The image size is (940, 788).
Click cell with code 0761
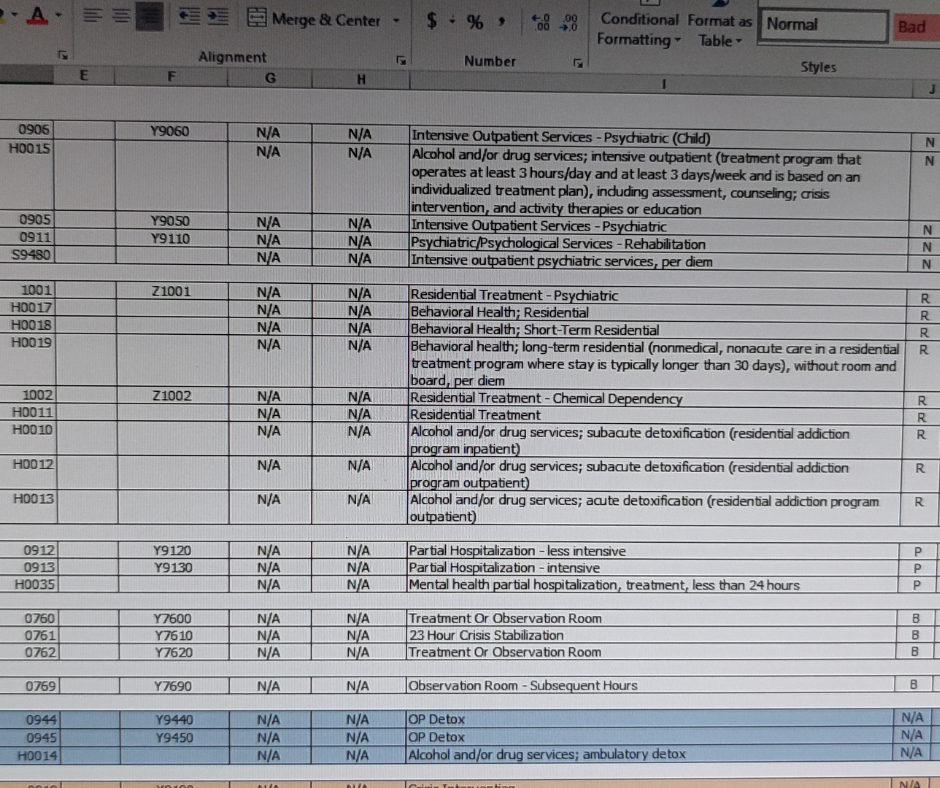click(x=29, y=636)
